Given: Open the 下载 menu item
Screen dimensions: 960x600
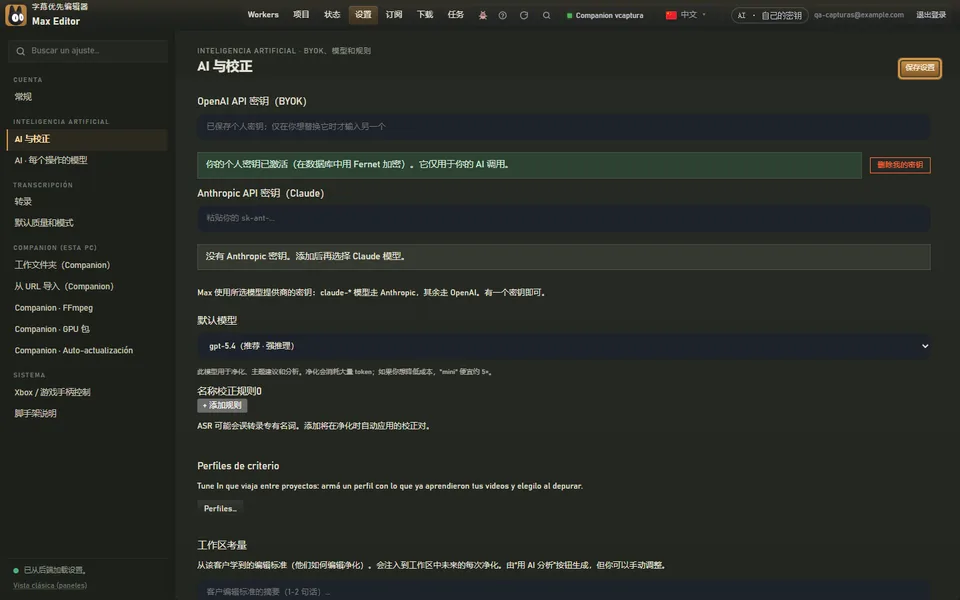Looking at the screenshot, I should coord(425,15).
